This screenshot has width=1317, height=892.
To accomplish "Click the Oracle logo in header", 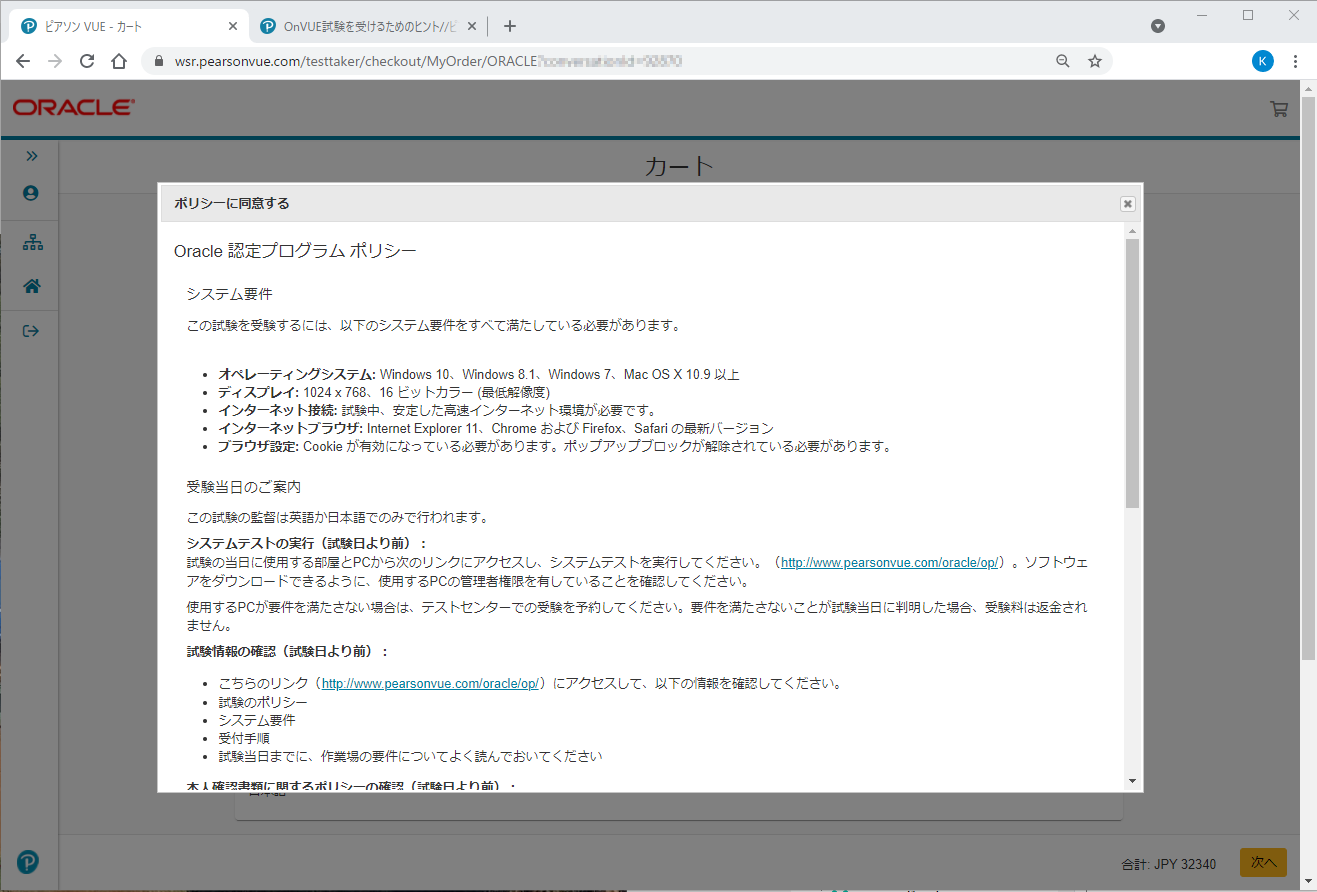I will click(74, 108).
